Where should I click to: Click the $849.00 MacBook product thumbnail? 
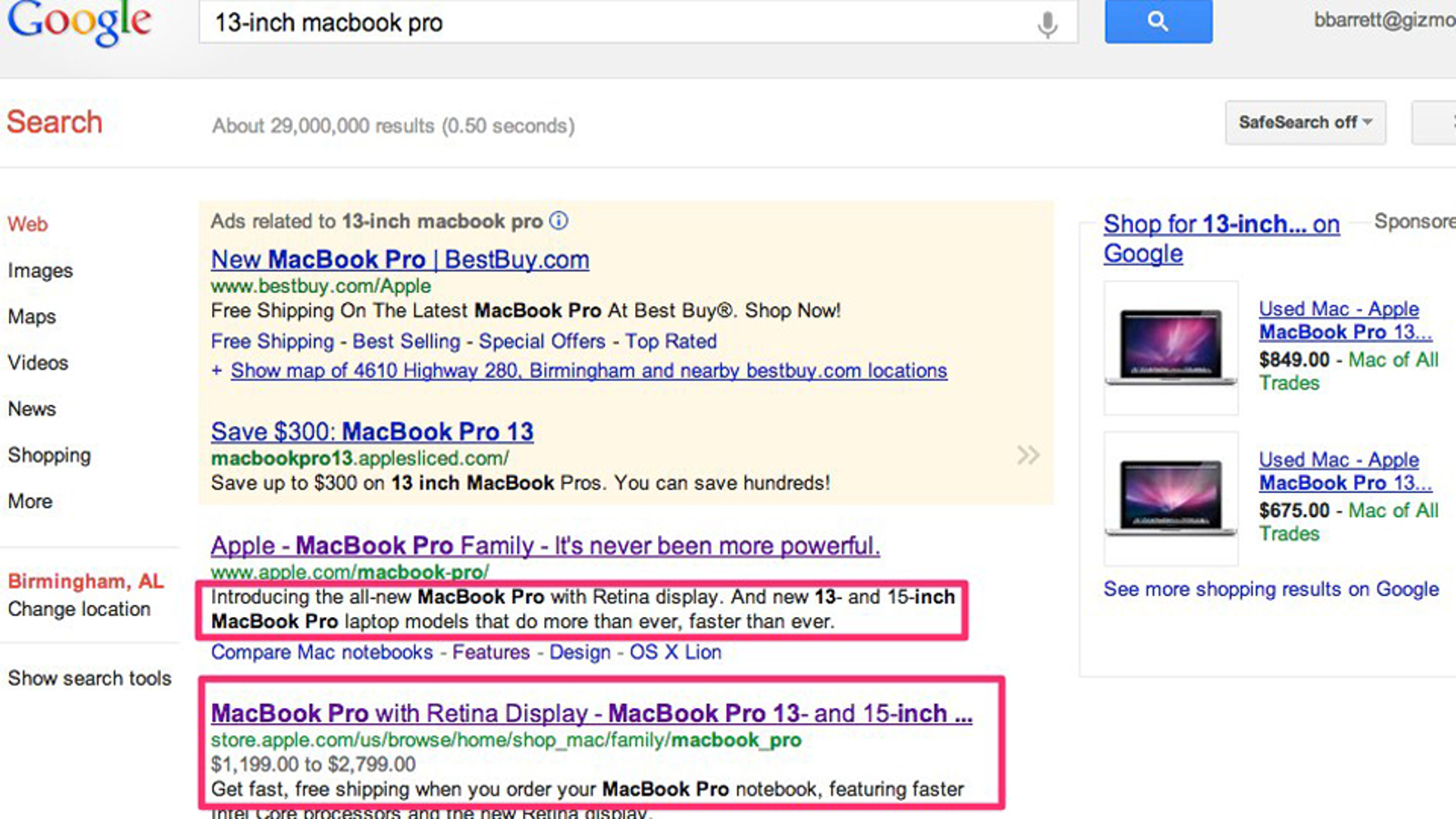tap(1171, 348)
